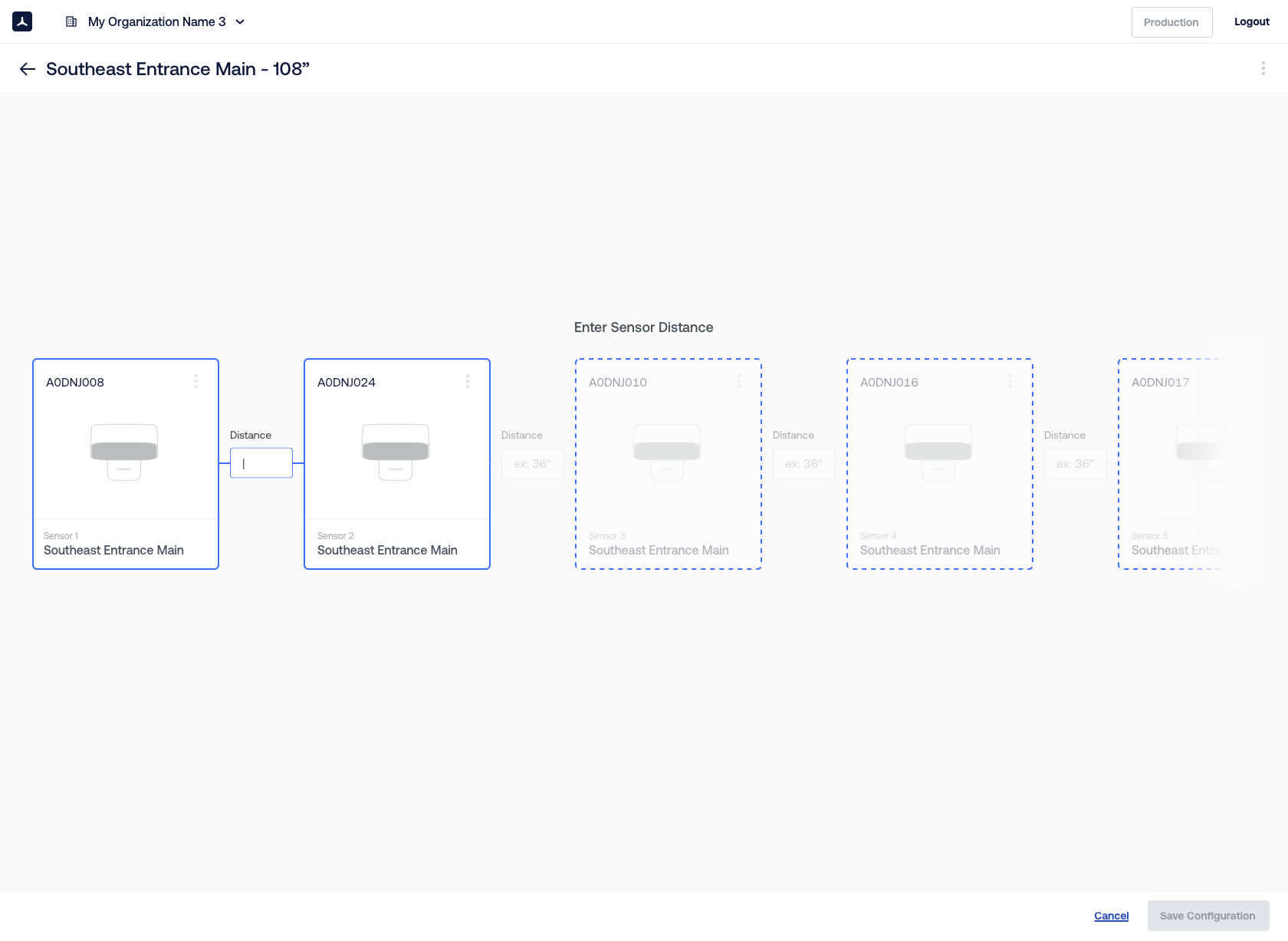Select the A0DNJ008 sensor device image
Image resolution: width=1288 pixels, height=941 pixels.
(x=124, y=452)
